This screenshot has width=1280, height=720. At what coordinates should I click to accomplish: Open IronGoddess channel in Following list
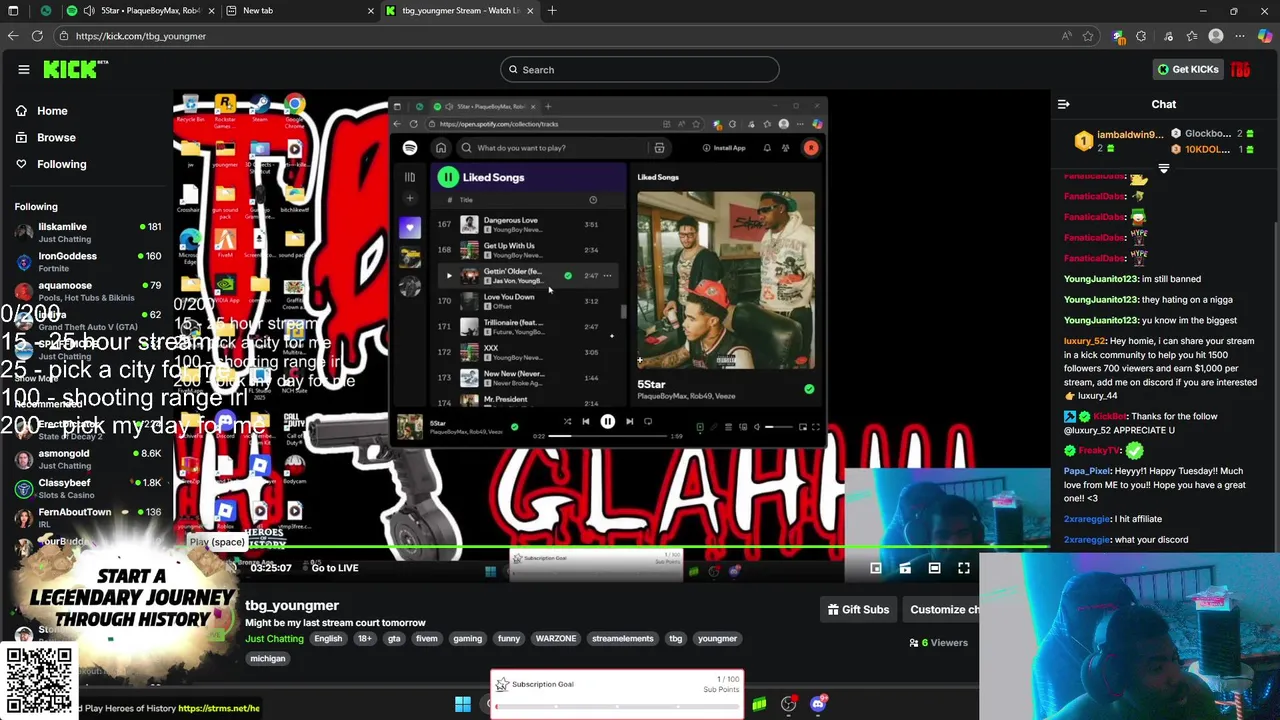point(88,262)
